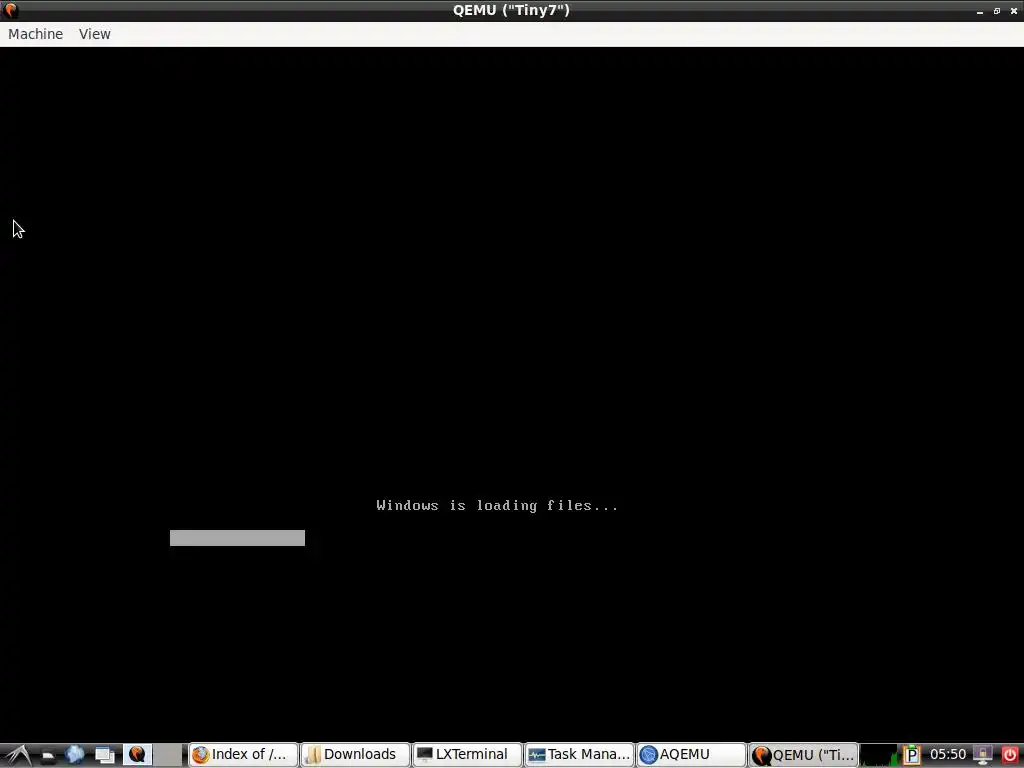Click the CPU usage monitor graph
1024x768 pixels.
click(878, 754)
